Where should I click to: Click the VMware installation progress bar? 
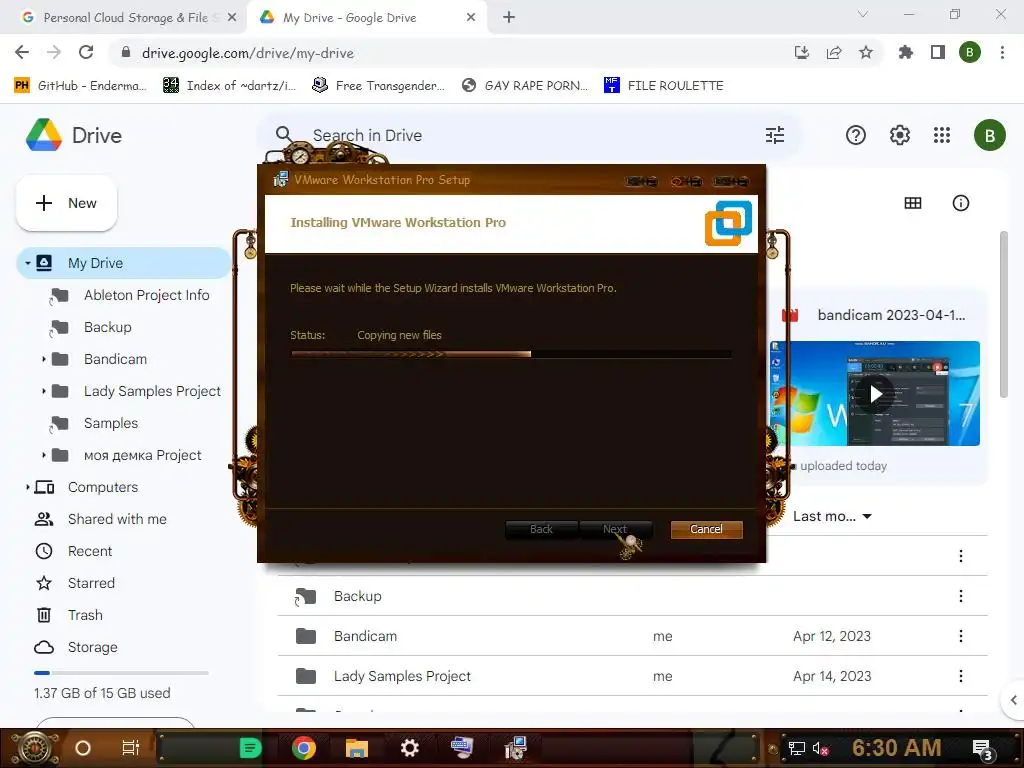tap(511, 354)
